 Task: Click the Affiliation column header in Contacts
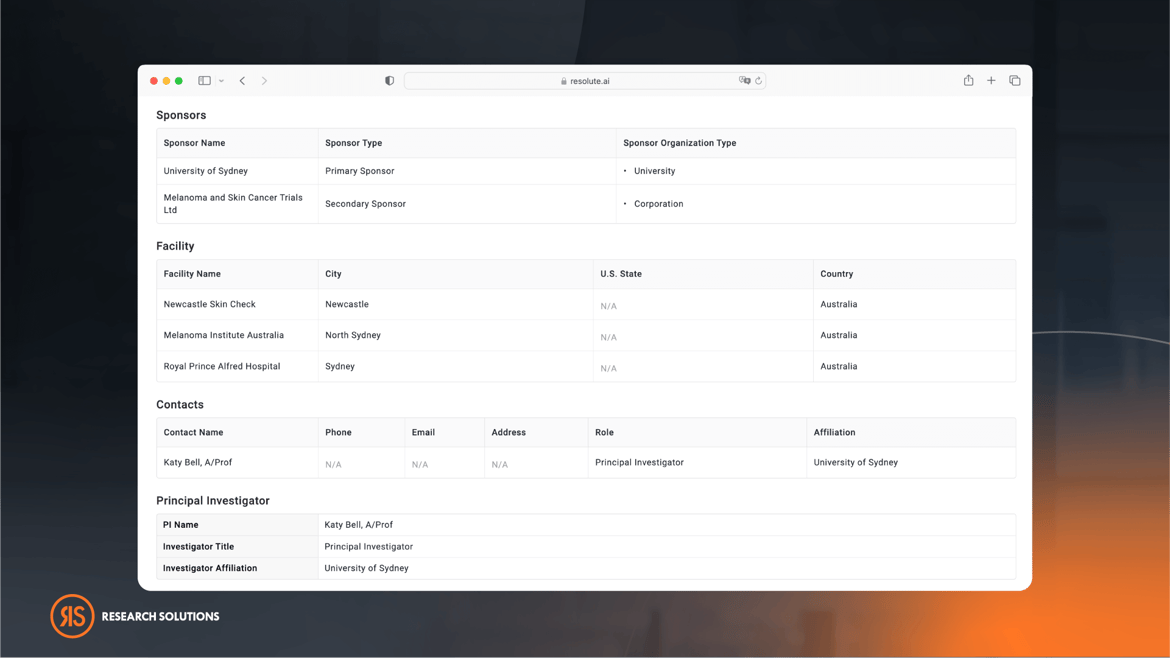point(834,433)
